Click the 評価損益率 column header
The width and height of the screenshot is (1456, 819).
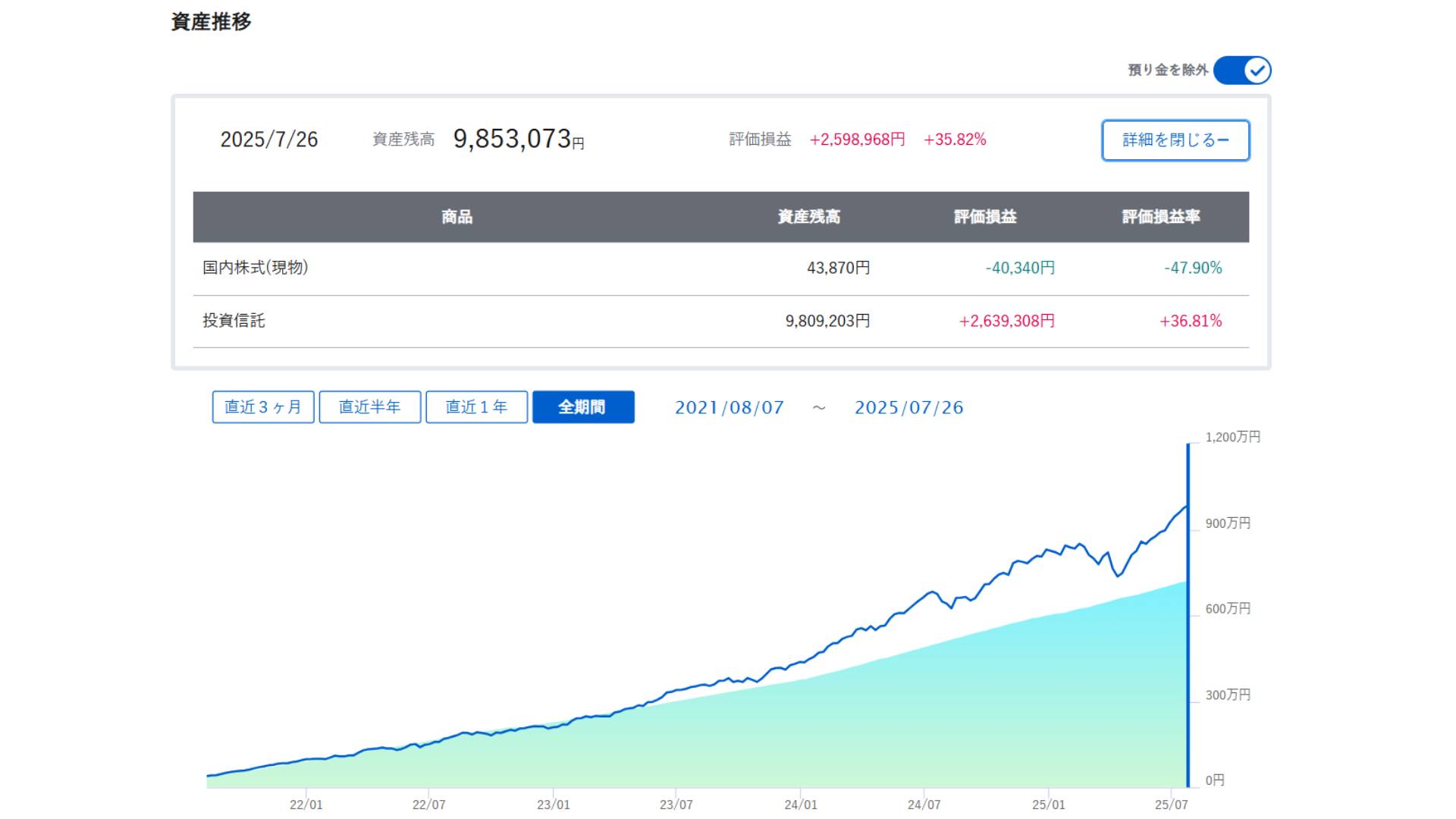coord(1161,217)
